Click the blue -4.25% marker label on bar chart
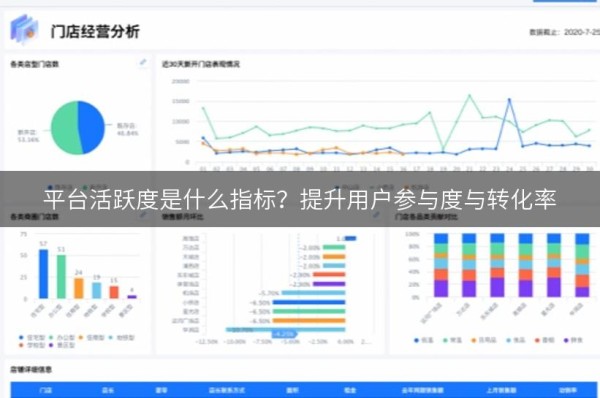Image resolution: width=600 pixels, height=398 pixels. [284, 334]
